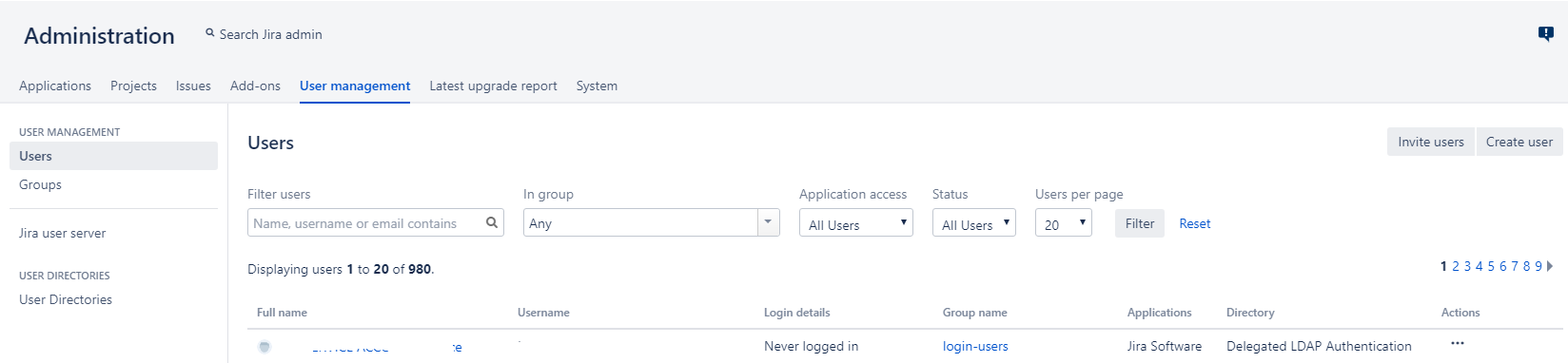The width and height of the screenshot is (1568, 363).
Task: Open Latest upgrade report tab
Action: point(493,86)
